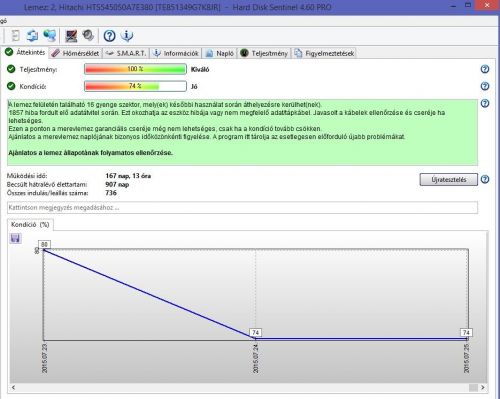Click the Ezen a ponton a merevlemez line
500x399 pixels.
pyautogui.click(x=165, y=129)
